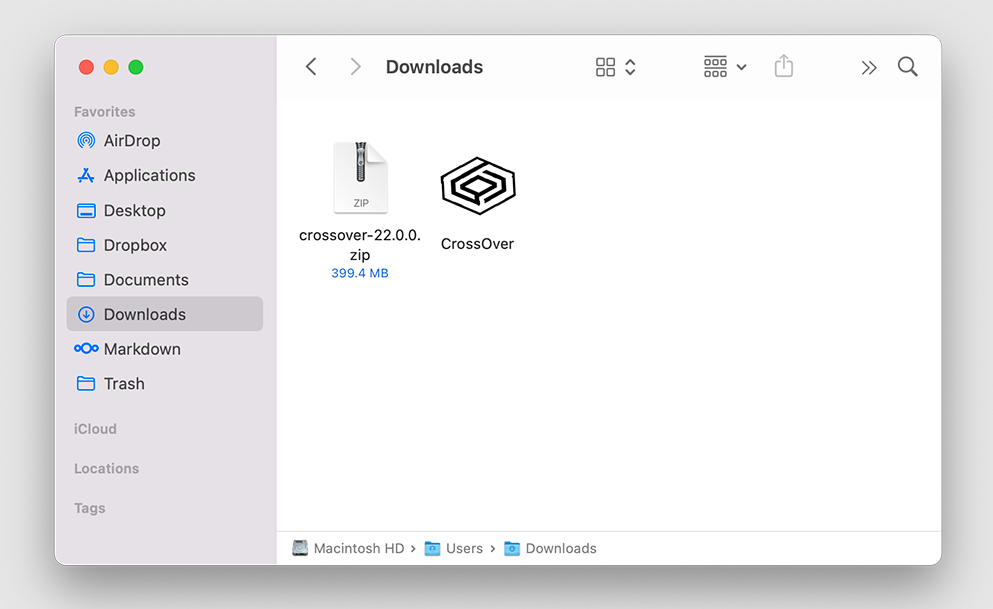Click the Dropbox folder icon
The height and width of the screenshot is (609, 993).
pos(86,244)
